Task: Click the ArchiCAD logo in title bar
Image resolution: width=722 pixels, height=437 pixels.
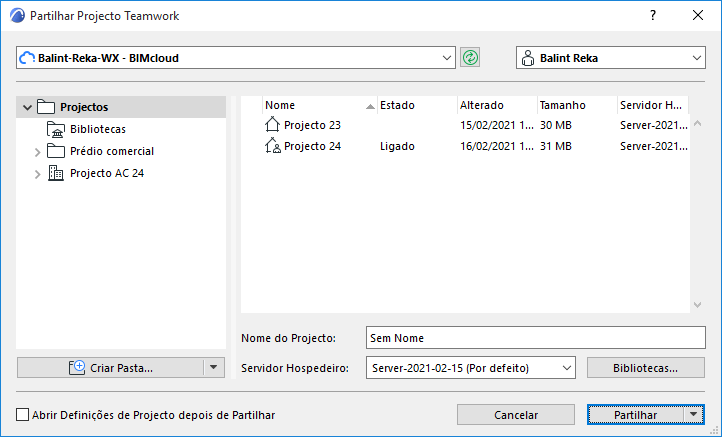Action: 17,16
